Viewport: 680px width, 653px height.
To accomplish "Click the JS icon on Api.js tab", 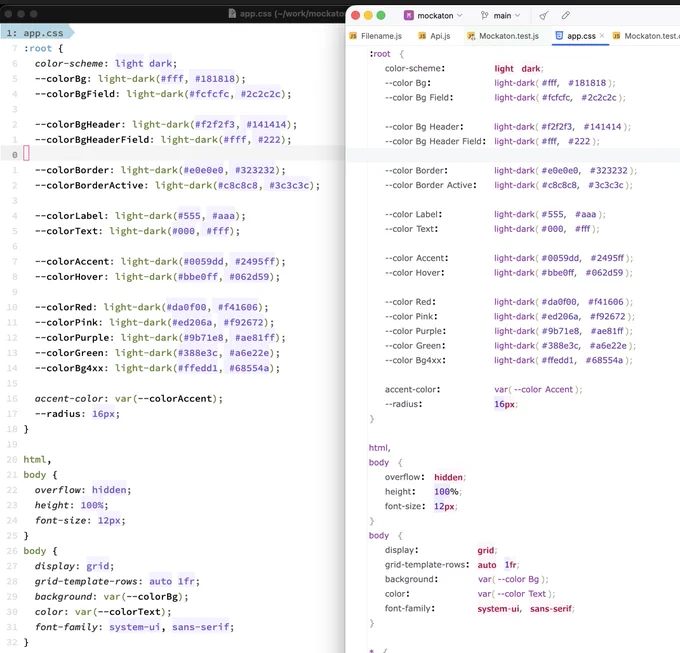I will [422, 36].
